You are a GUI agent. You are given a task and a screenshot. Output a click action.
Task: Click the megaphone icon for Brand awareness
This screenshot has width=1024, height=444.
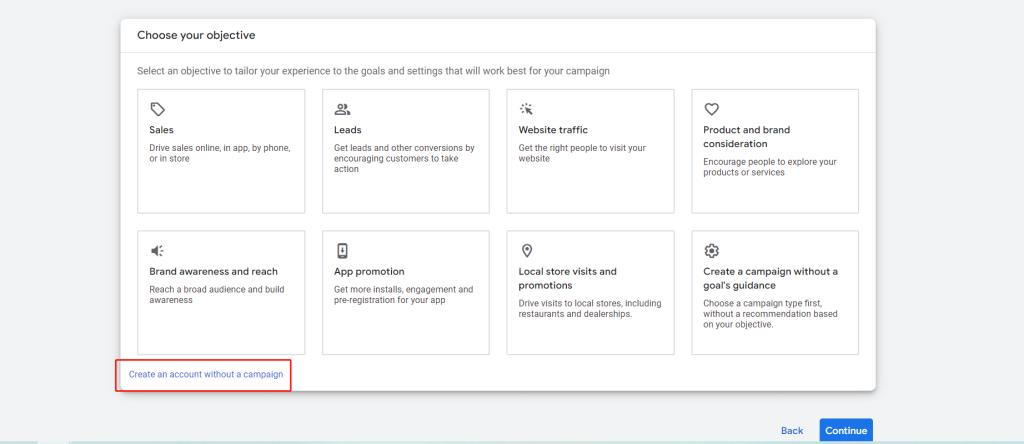click(x=157, y=251)
